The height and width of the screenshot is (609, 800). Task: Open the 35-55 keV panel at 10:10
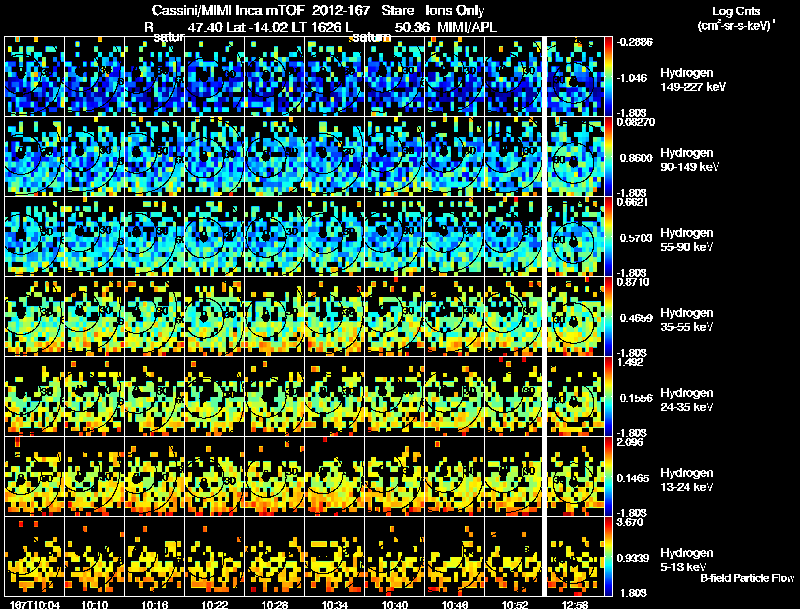click(94, 316)
